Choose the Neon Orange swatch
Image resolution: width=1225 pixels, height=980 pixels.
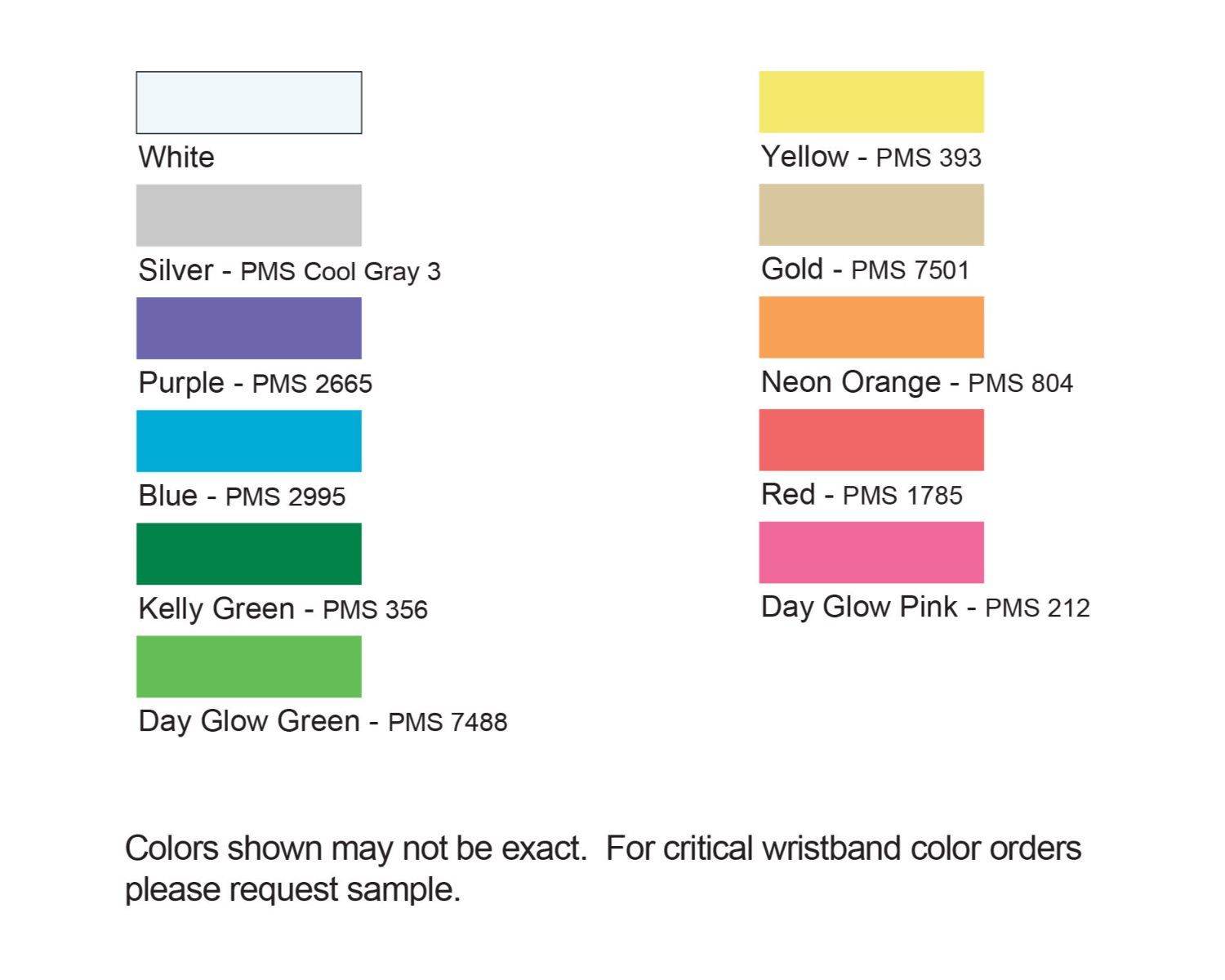(871, 327)
